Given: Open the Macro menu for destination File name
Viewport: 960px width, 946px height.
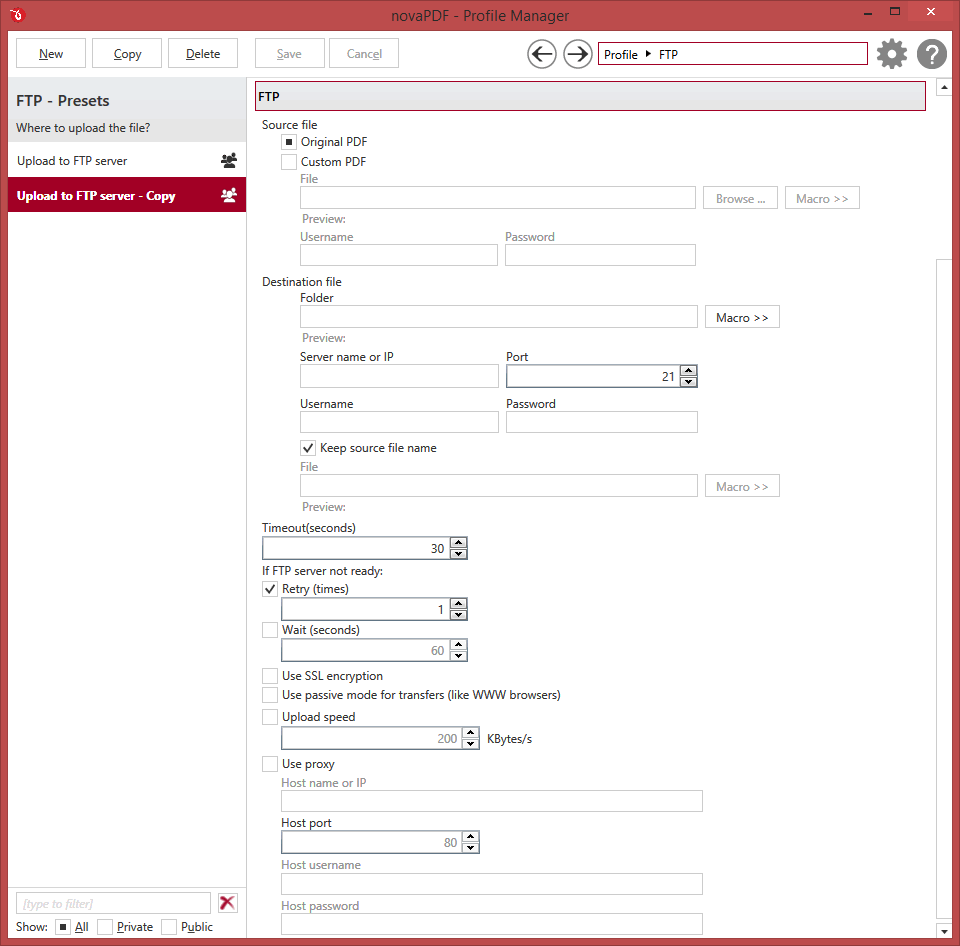Looking at the screenshot, I should 742,486.
